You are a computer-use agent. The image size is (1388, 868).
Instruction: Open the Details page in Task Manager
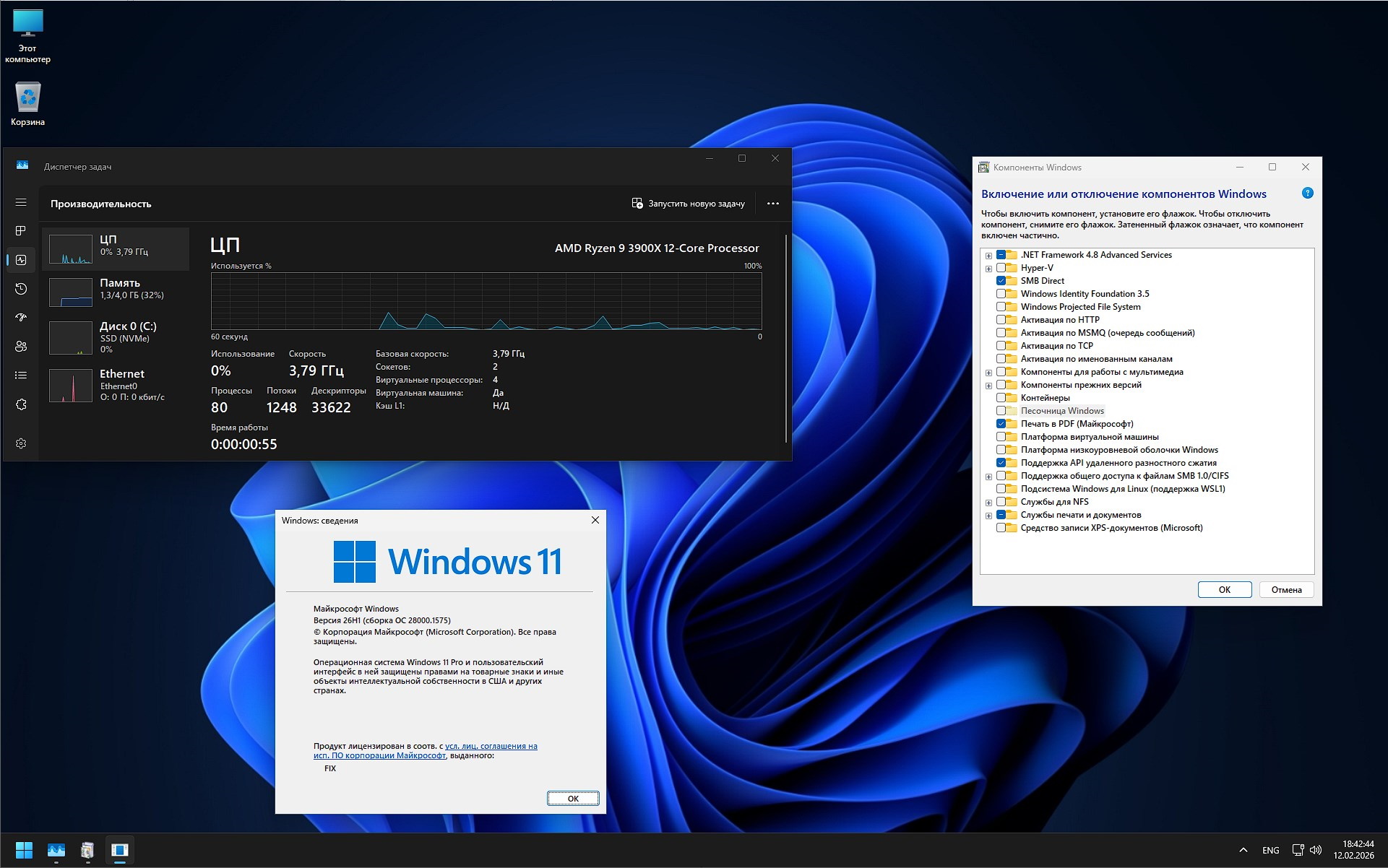[x=21, y=374]
